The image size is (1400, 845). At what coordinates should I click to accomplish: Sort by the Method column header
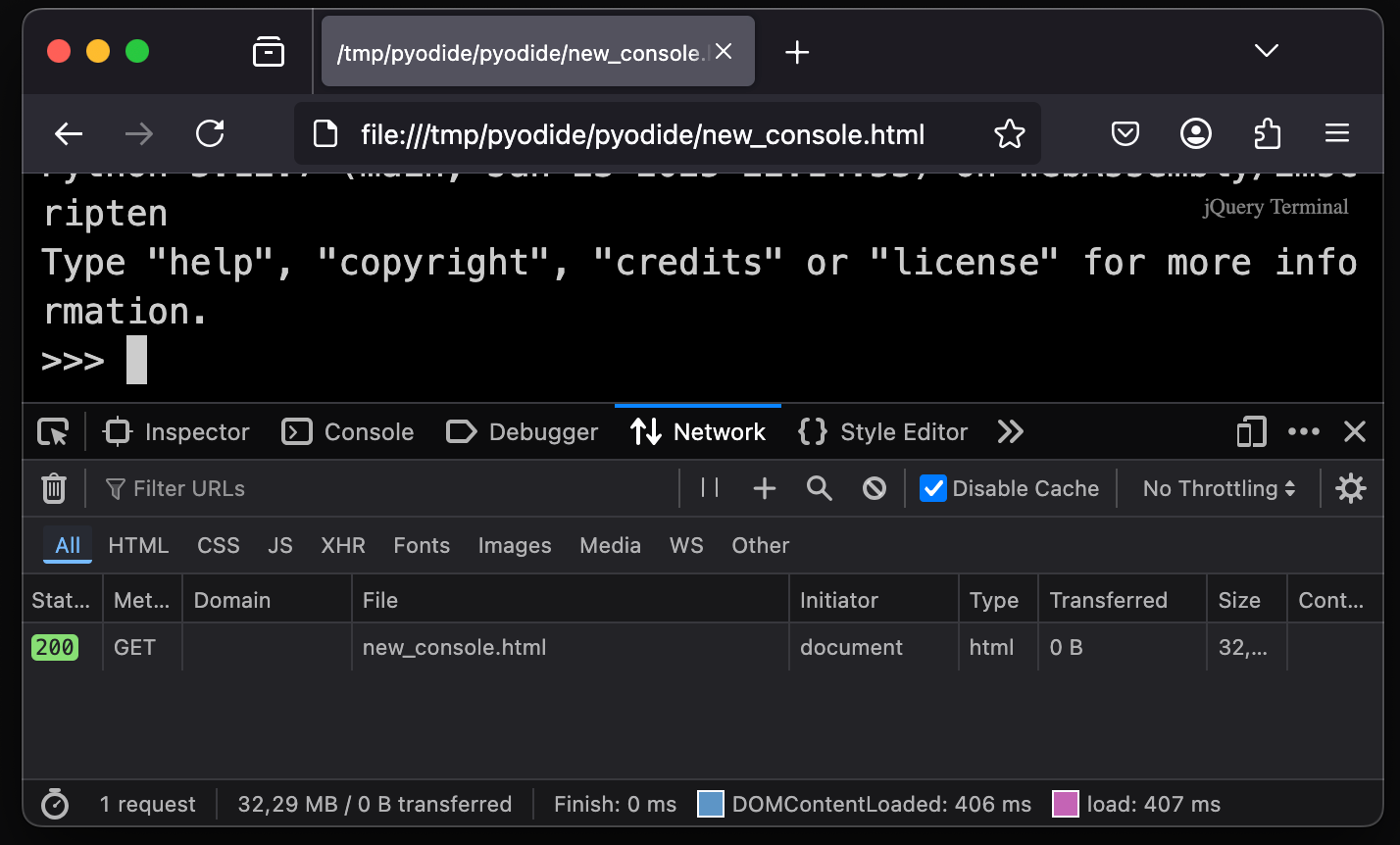click(x=142, y=600)
